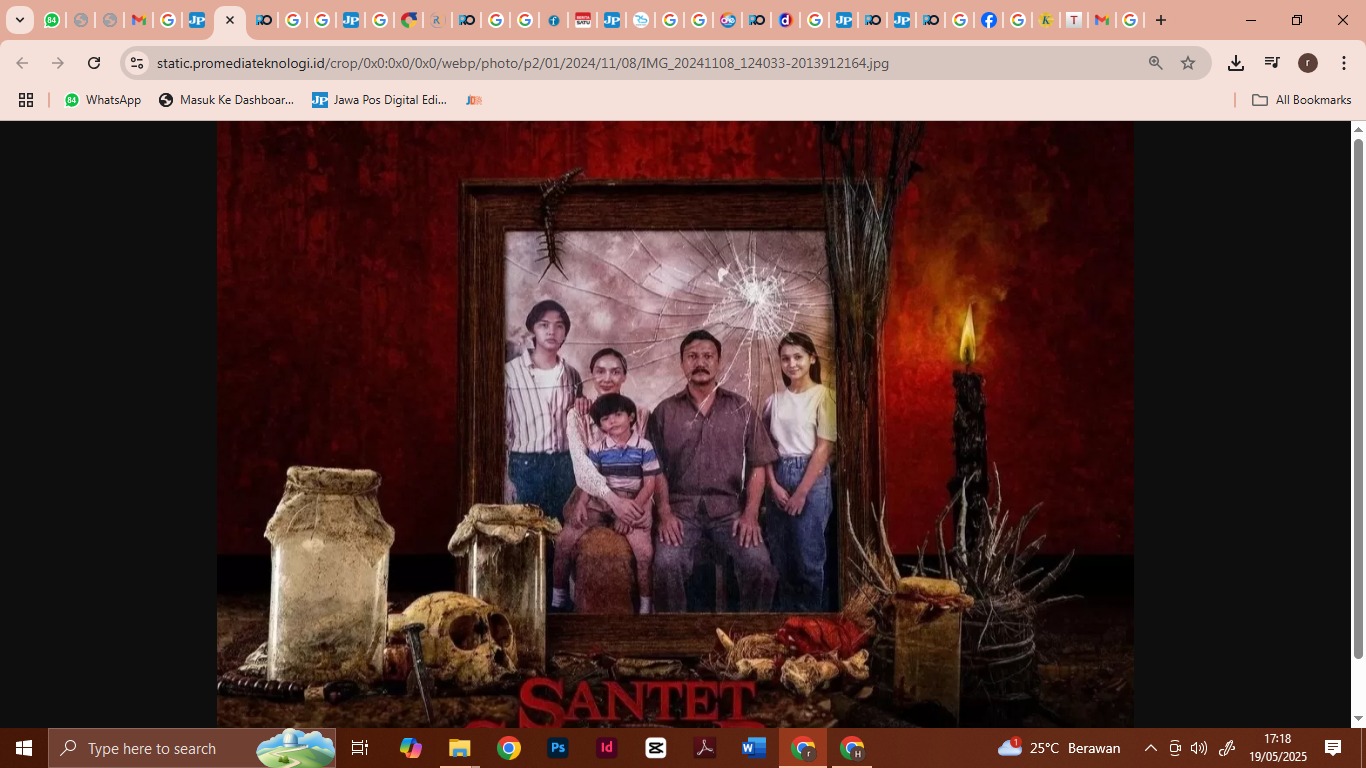1366x768 pixels.
Task: Click the page scroll up arrow
Action: pos(1358,129)
